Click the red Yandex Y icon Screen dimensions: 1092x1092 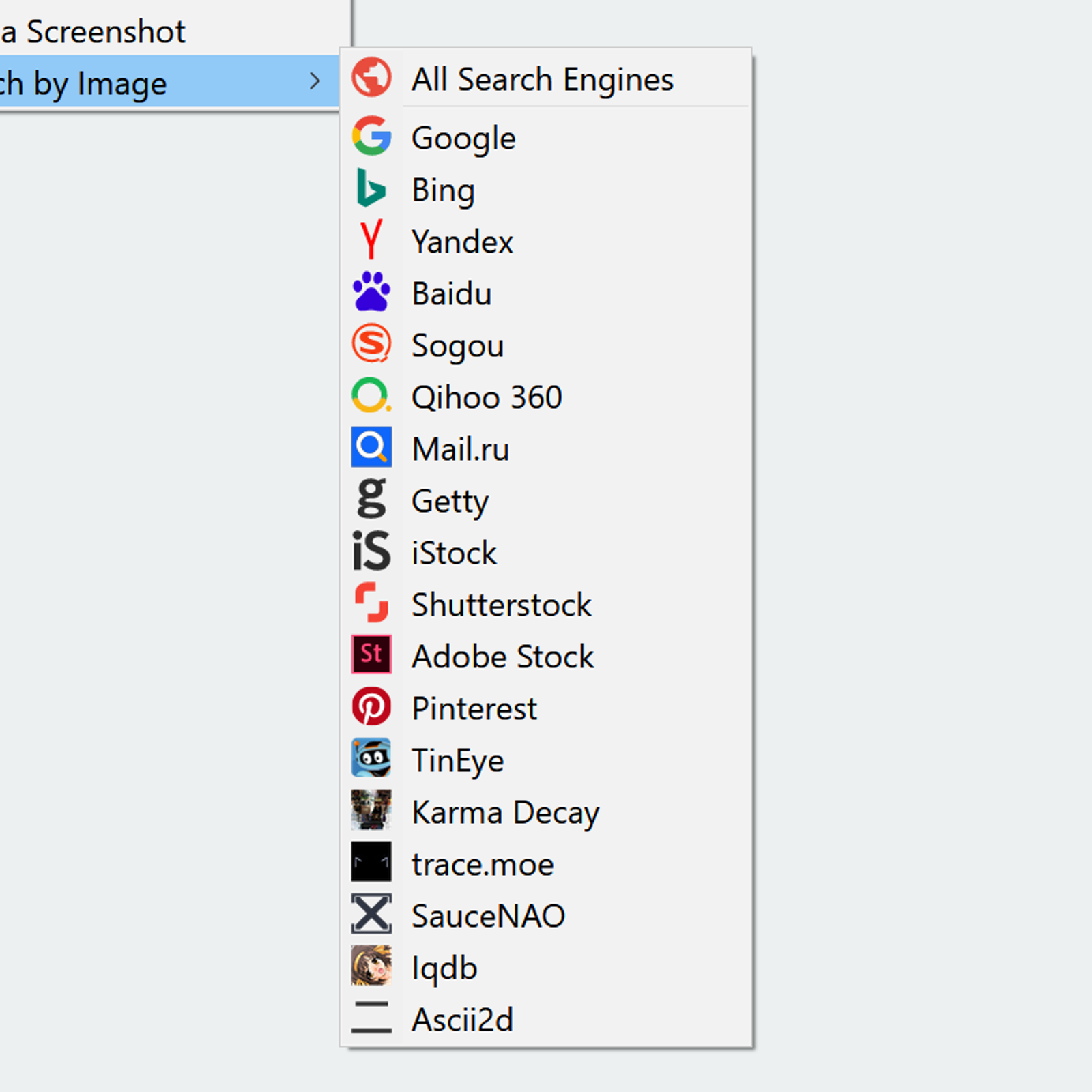[371, 240]
